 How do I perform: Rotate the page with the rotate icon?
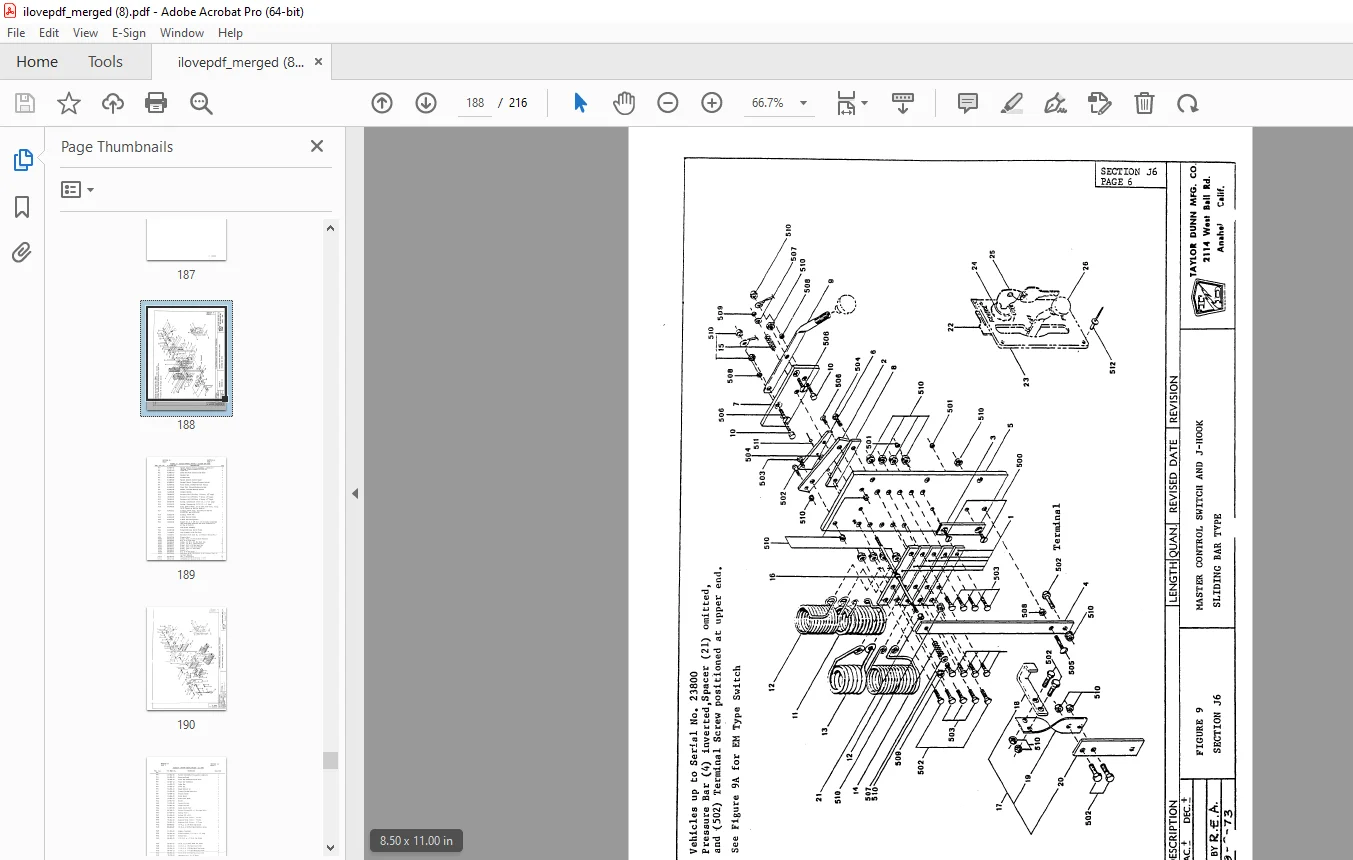(1187, 103)
